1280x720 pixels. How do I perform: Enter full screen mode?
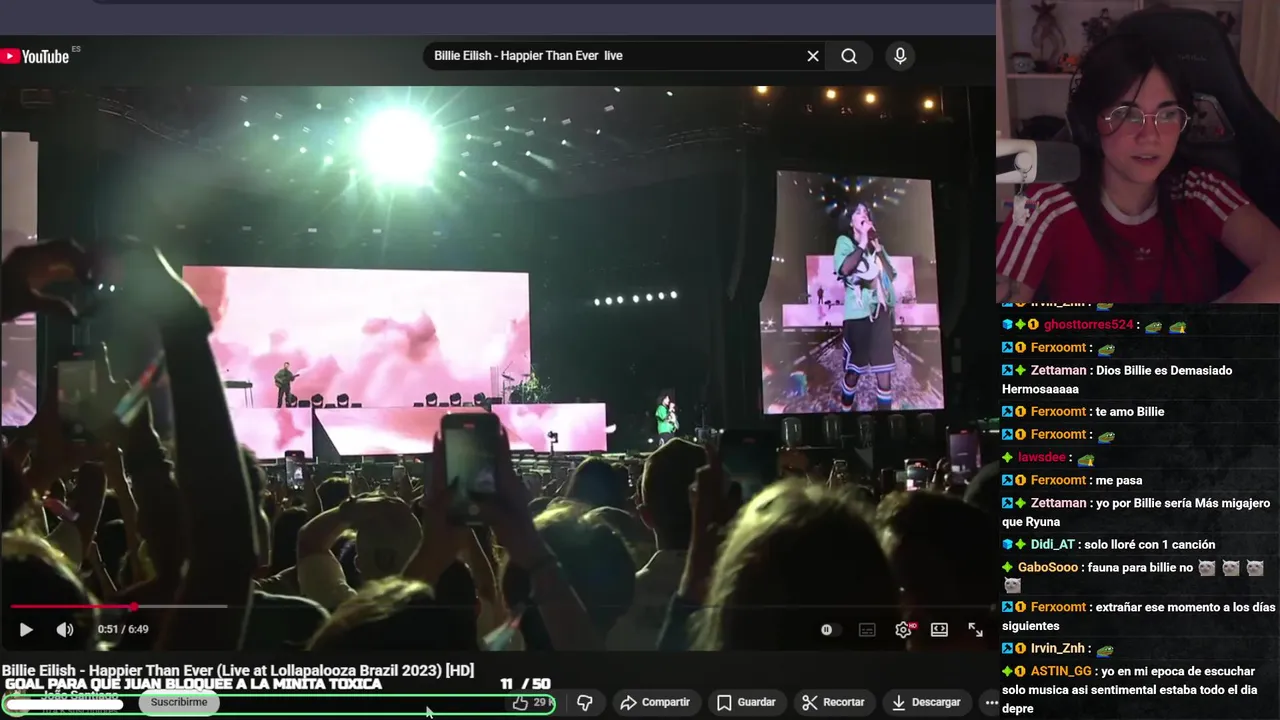tap(975, 629)
